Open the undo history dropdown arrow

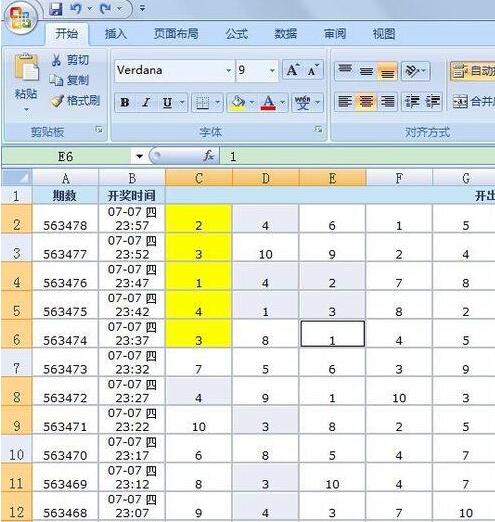pos(89,8)
